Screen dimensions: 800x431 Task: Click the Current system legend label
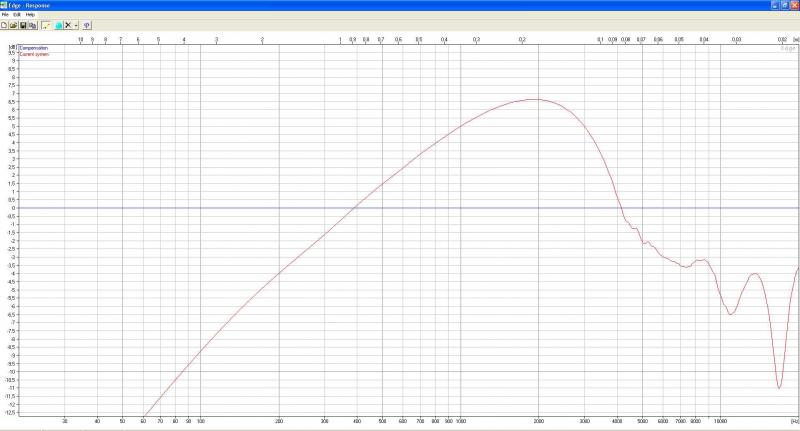pyautogui.click(x=34, y=53)
